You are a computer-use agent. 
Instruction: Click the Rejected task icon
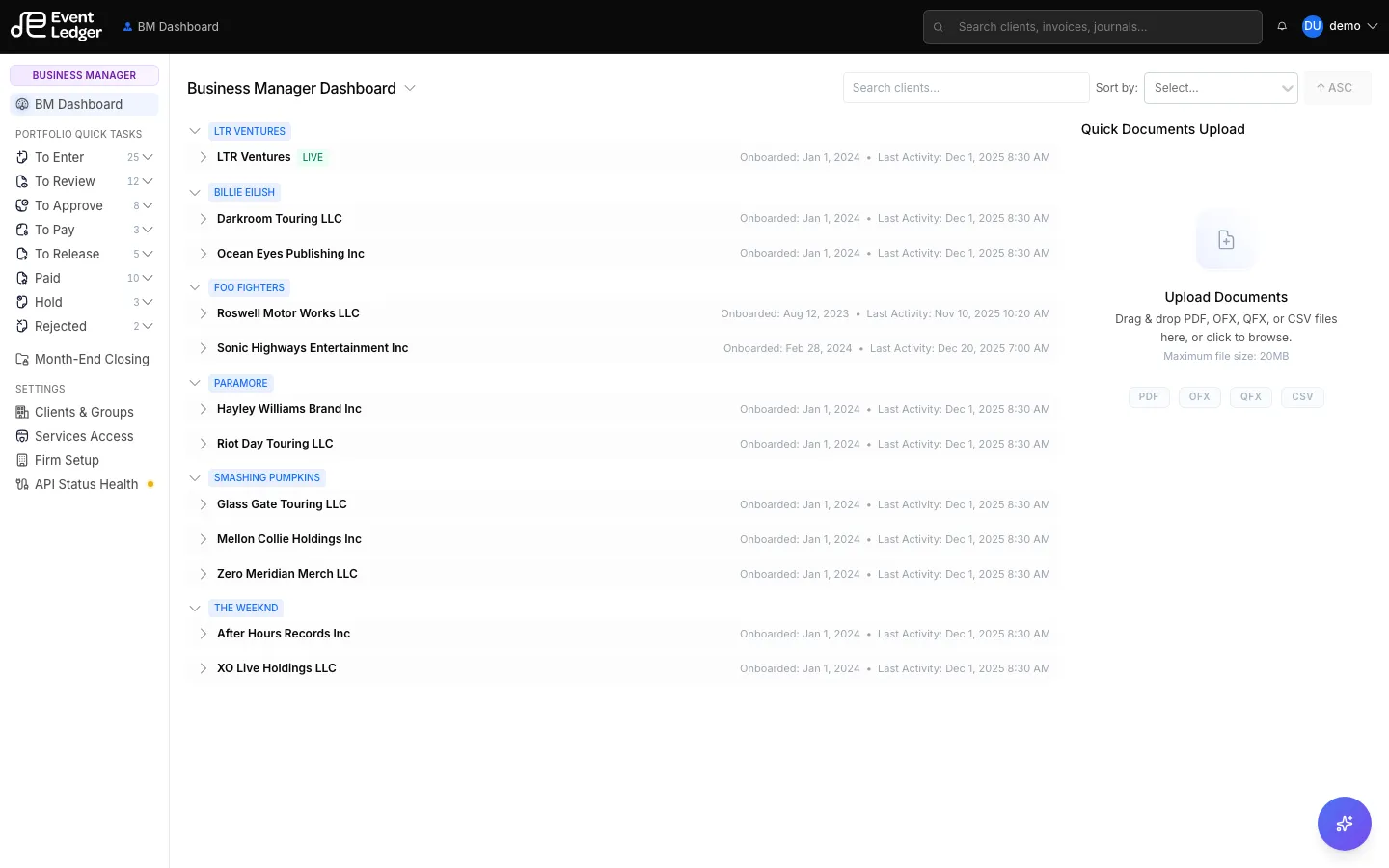(22, 326)
